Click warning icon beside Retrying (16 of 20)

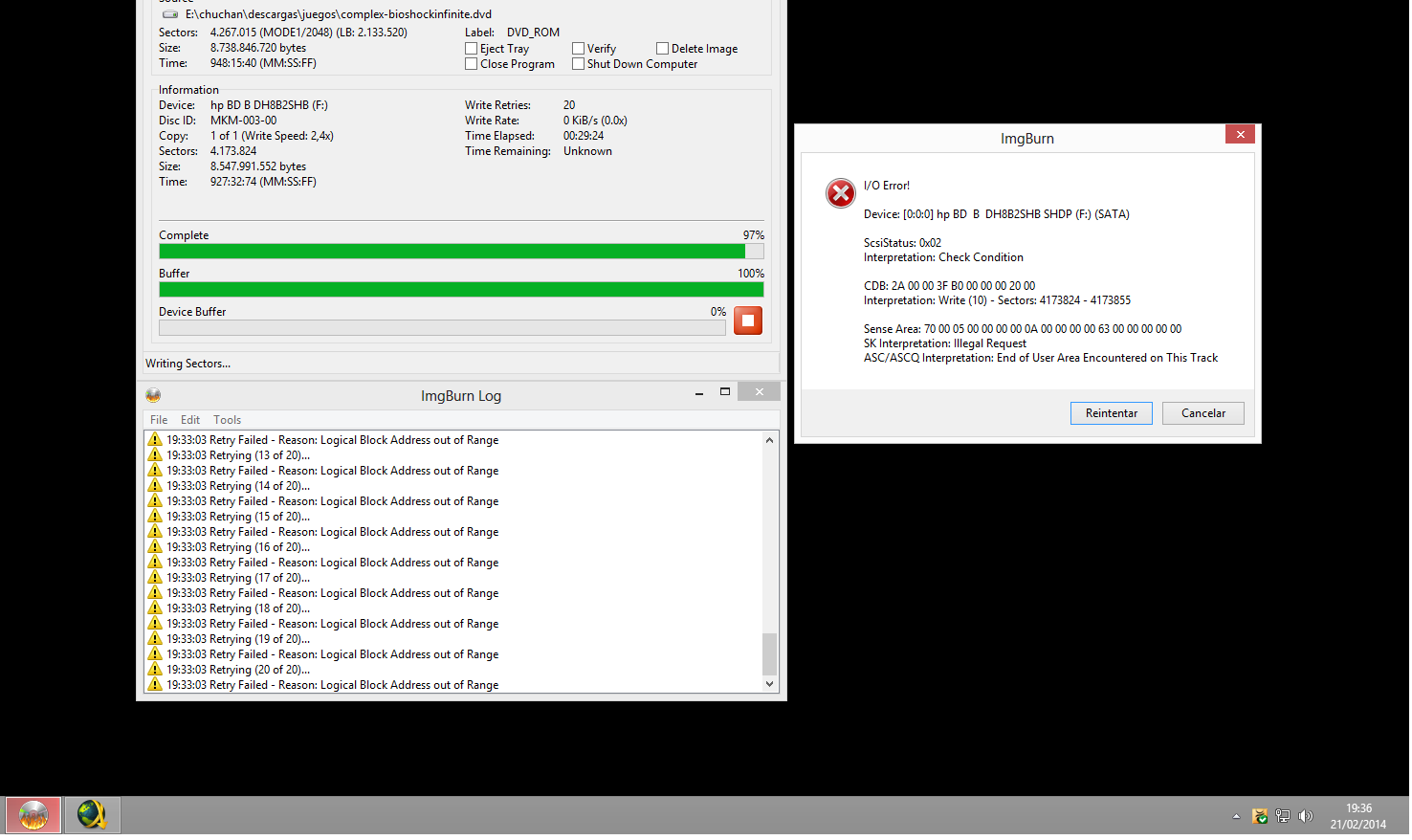[155, 547]
